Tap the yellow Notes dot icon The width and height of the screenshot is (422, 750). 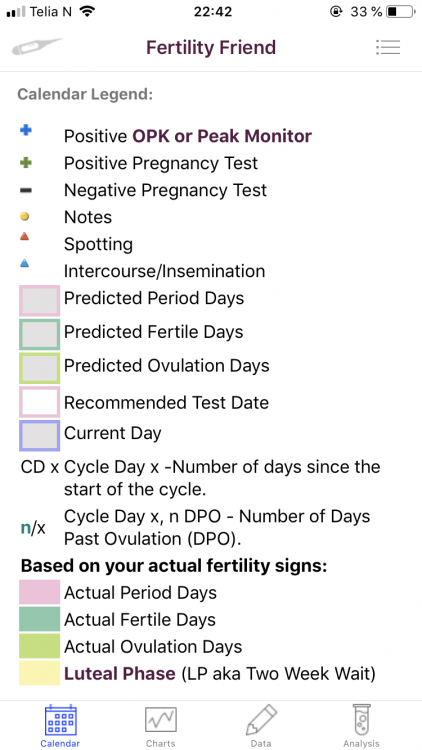(x=25, y=217)
